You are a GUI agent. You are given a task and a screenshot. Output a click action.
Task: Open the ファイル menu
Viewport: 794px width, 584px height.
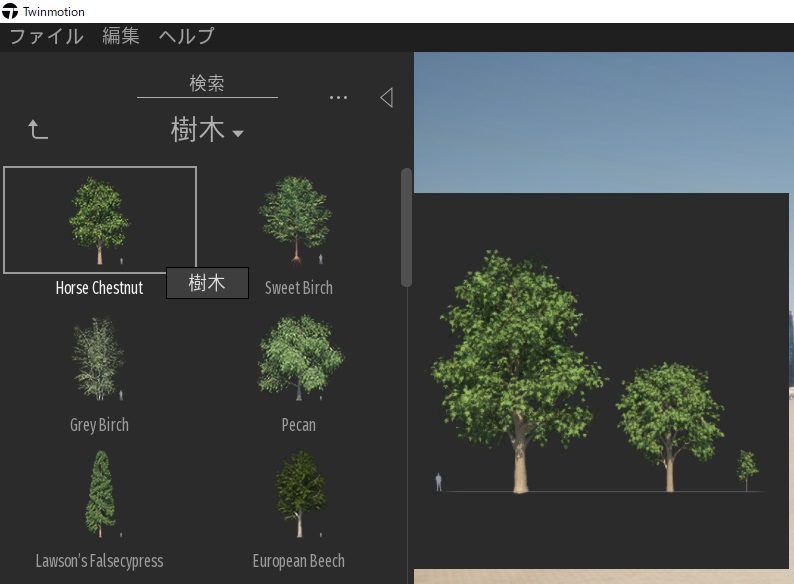coord(47,37)
